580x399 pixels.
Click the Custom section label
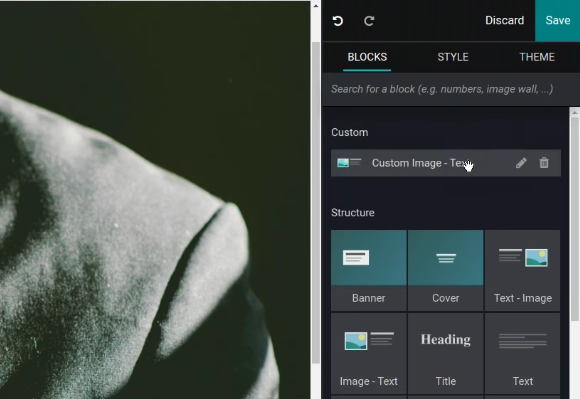point(350,132)
